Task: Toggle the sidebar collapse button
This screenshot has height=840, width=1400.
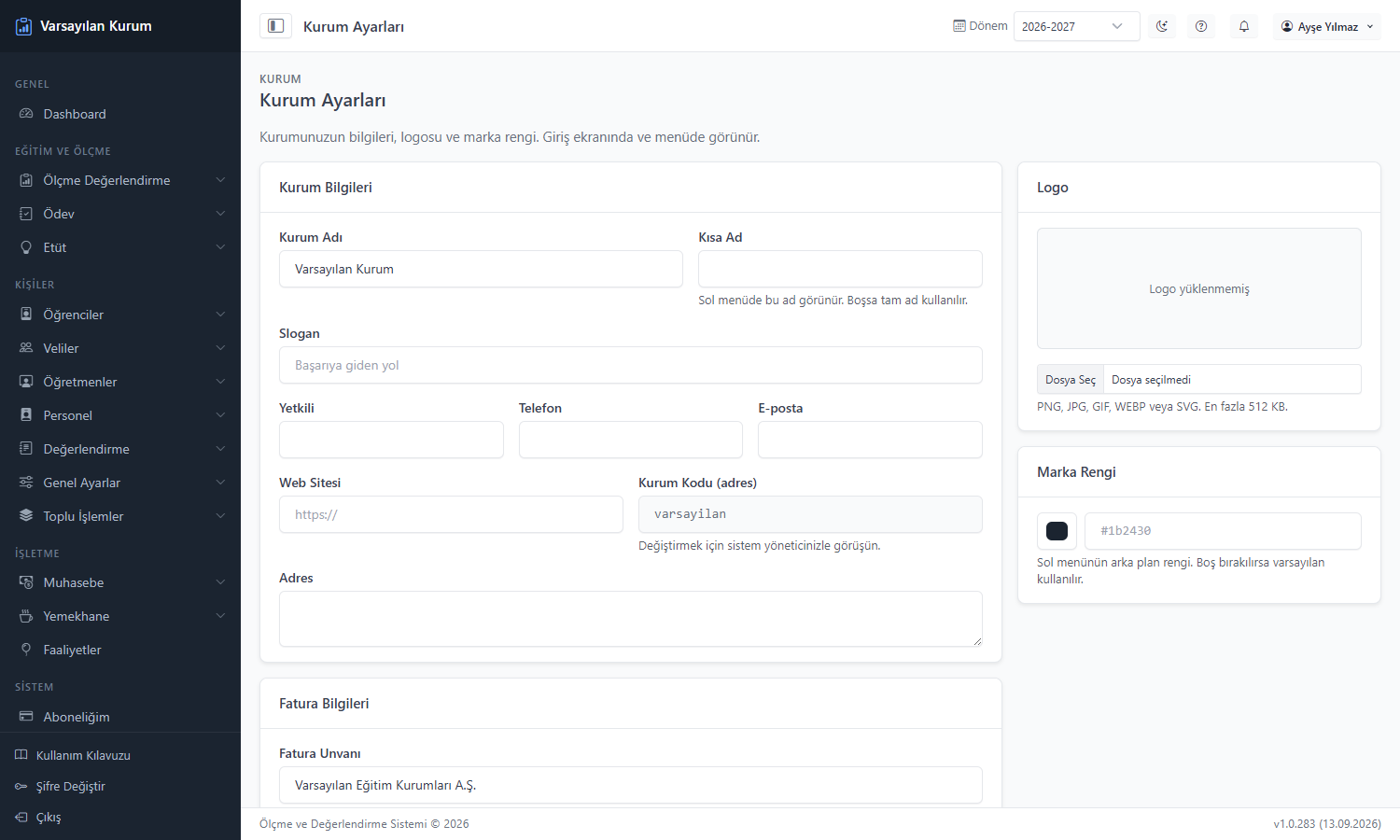Action: pos(275,26)
